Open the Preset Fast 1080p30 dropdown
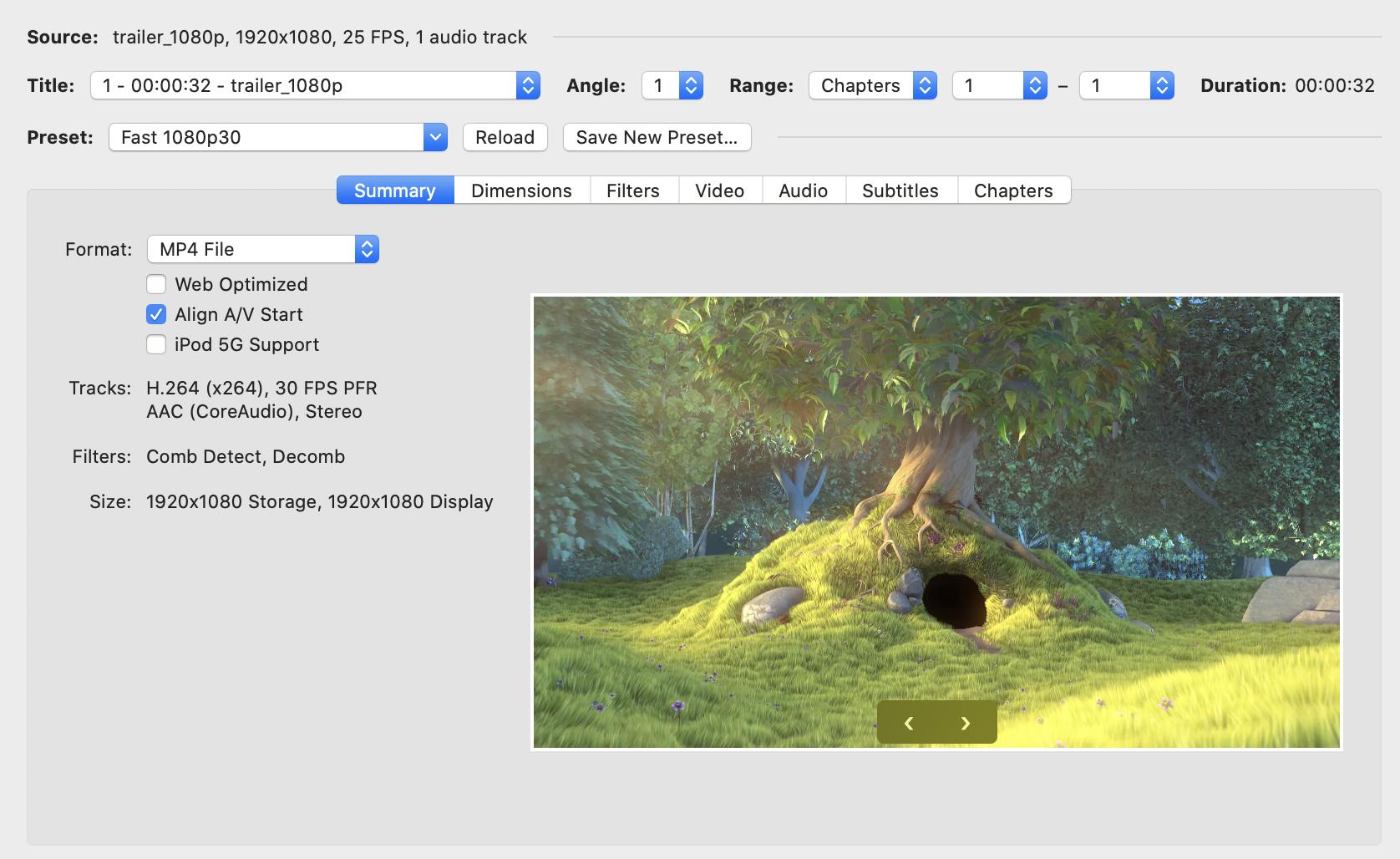Image resolution: width=1400 pixels, height=859 pixels. [x=277, y=137]
